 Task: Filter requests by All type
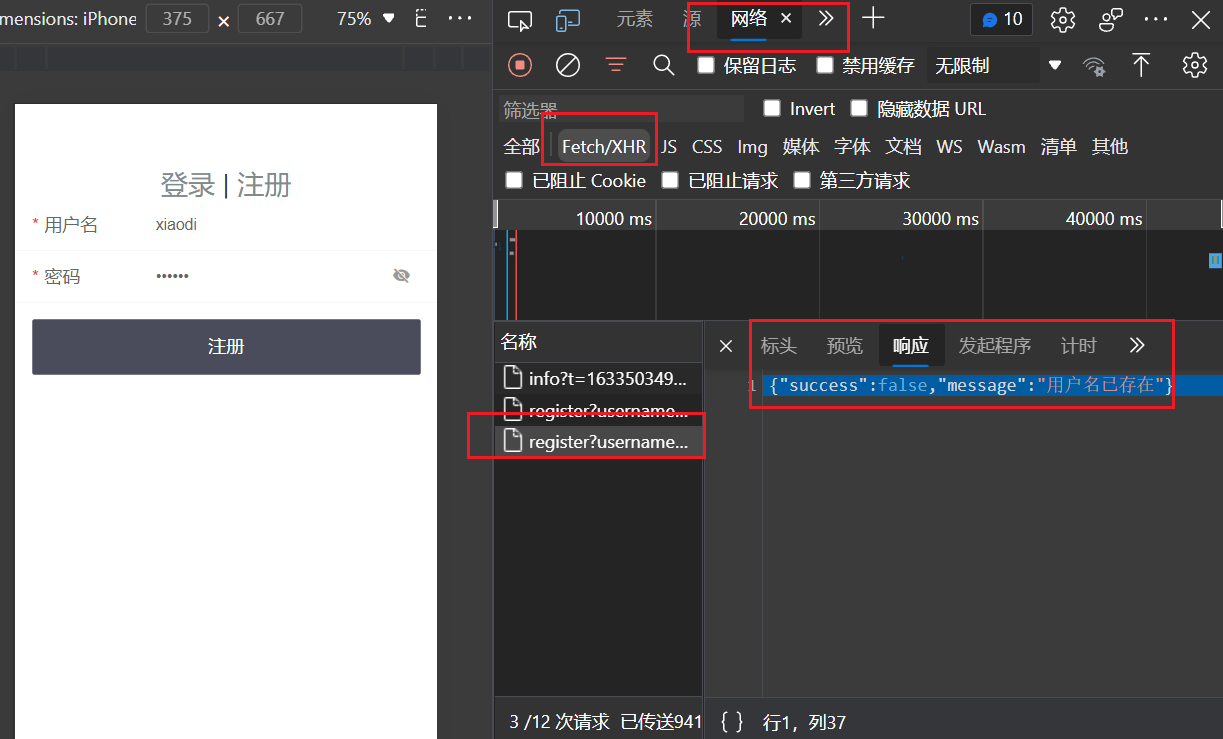pyautogui.click(x=521, y=147)
